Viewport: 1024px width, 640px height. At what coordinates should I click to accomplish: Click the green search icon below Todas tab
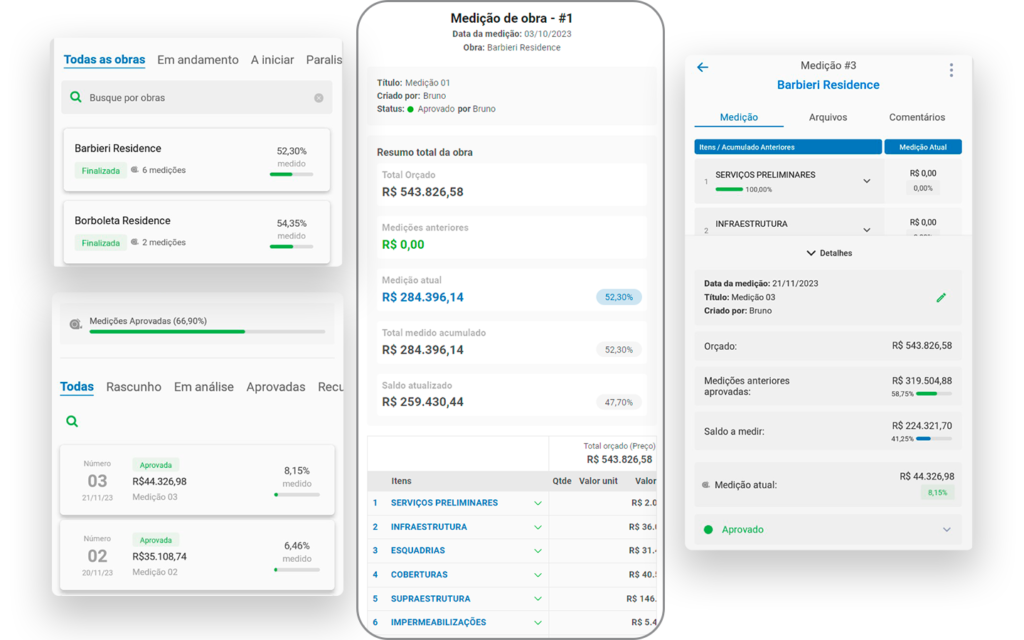tap(72, 422)
